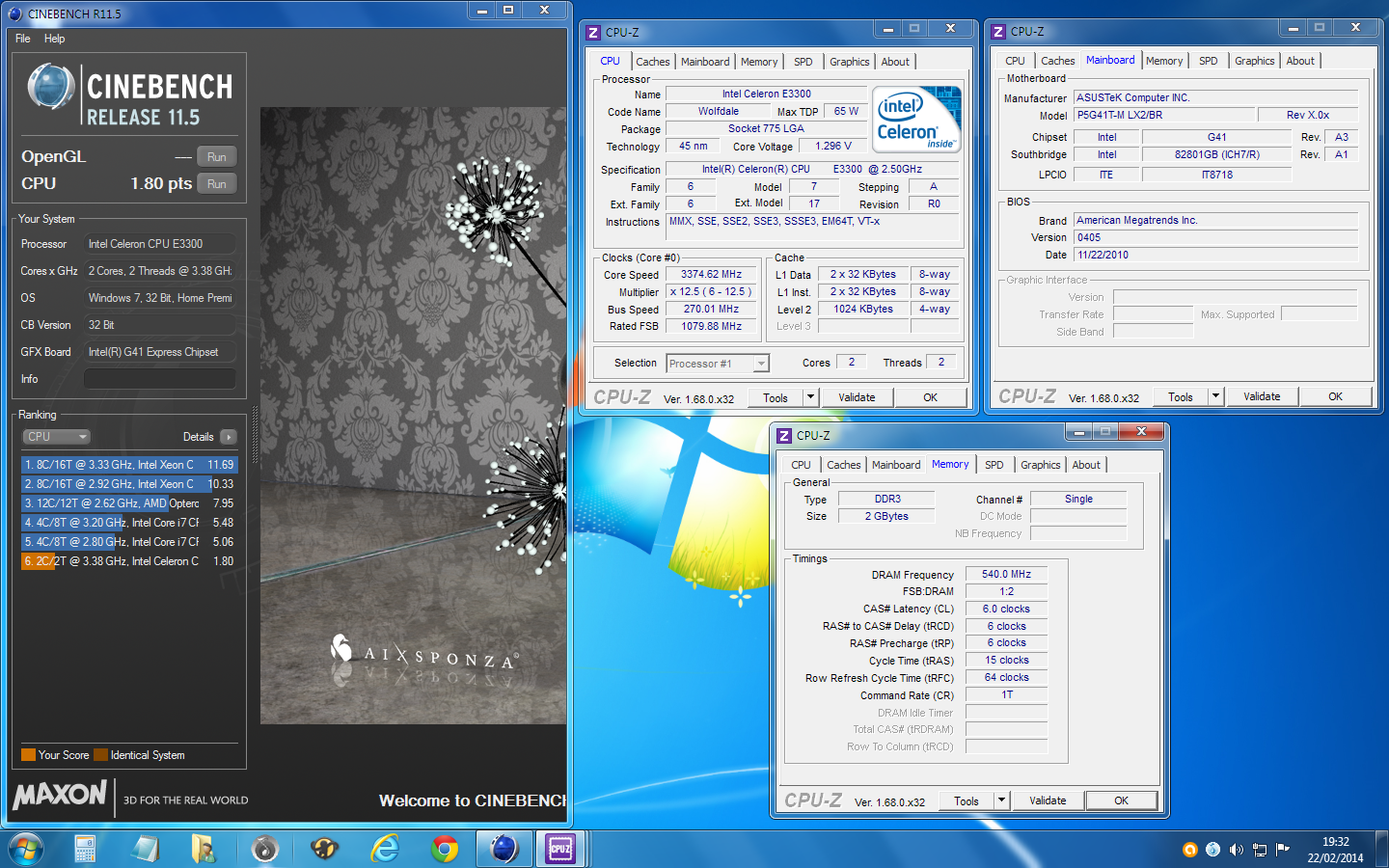Screen dimensions: 1389x868
Task: Switch to the CINEBENCH taskbar button
Action: pyautogui.click(x=504, y=849)
